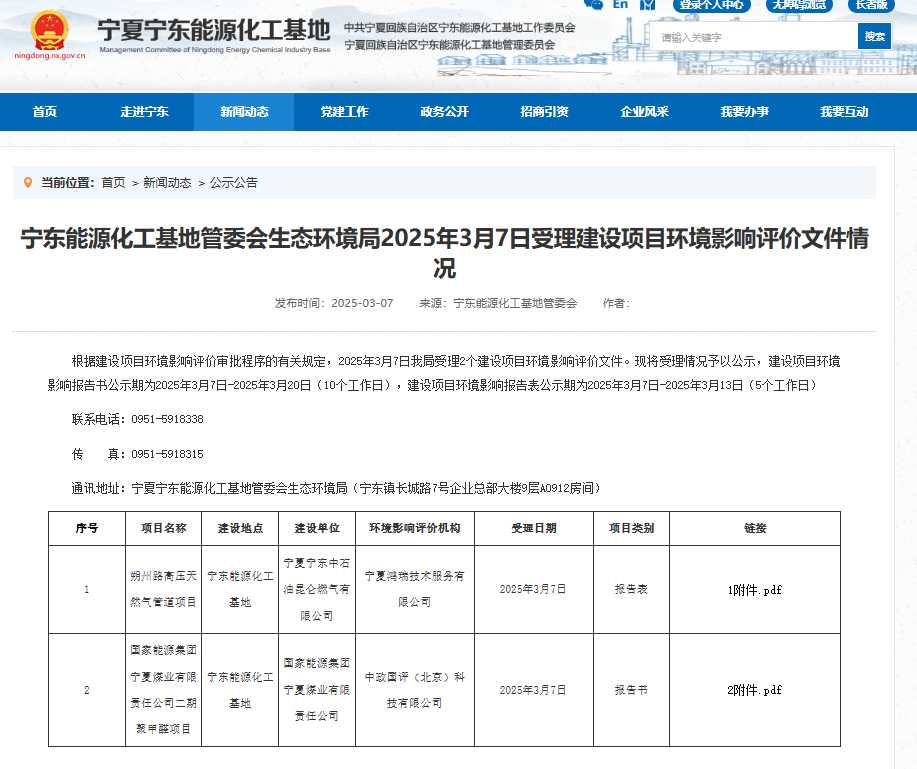Screen dimensions: 917x769
Task: Click the 2025年3月7日 date in row 2
Action: [x=533, y=690]
